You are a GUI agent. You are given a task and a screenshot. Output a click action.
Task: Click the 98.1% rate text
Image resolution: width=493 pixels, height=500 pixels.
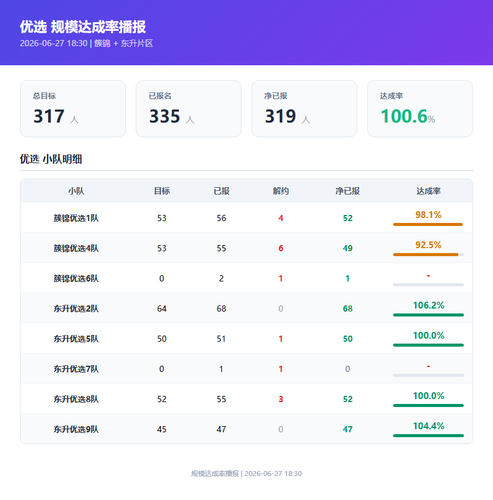428,215
